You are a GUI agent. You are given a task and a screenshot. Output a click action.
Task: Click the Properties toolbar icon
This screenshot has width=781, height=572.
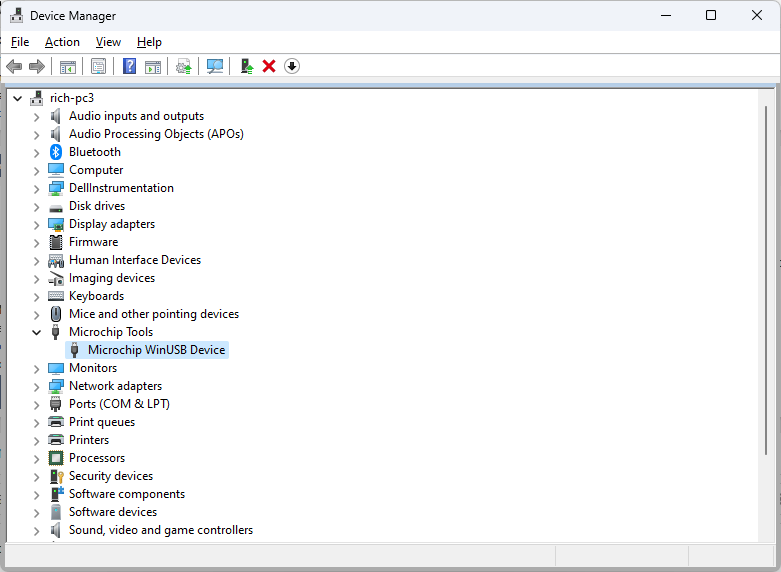pos(98,66)
